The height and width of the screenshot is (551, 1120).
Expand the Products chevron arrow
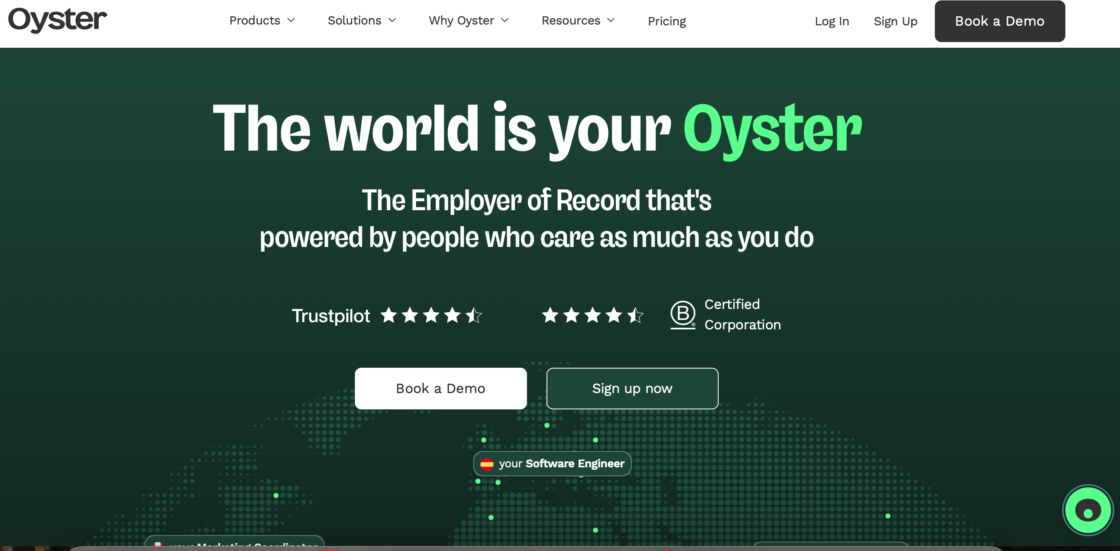(x=291, y=21)
